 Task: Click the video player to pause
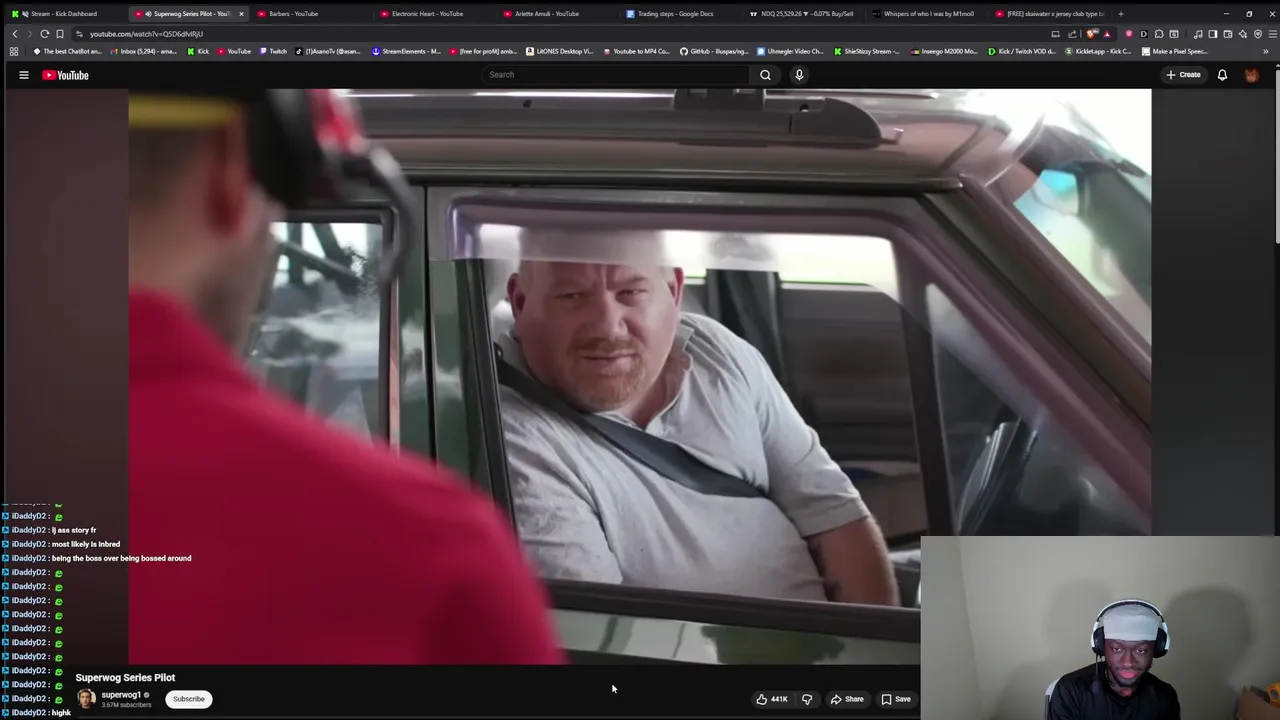click(640, 376)
